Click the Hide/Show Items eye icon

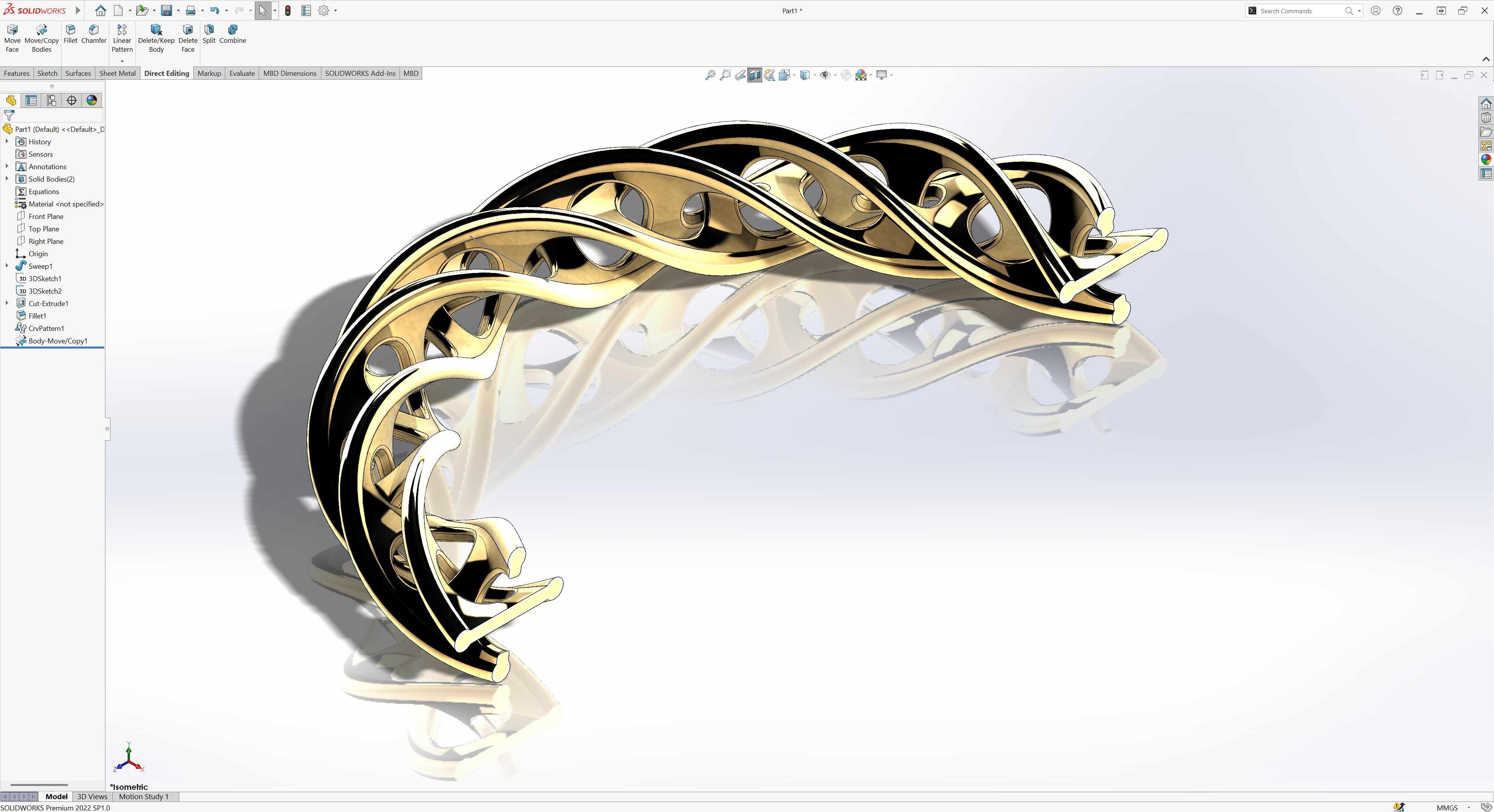coord(825,75)
